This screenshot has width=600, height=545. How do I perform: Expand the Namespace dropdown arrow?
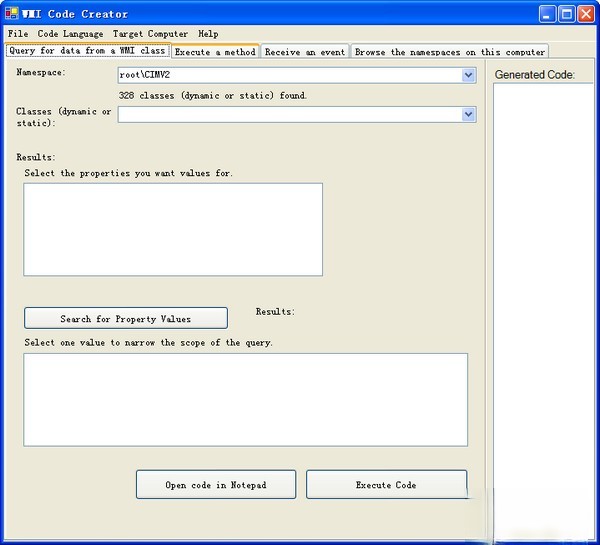coord(469,75)
